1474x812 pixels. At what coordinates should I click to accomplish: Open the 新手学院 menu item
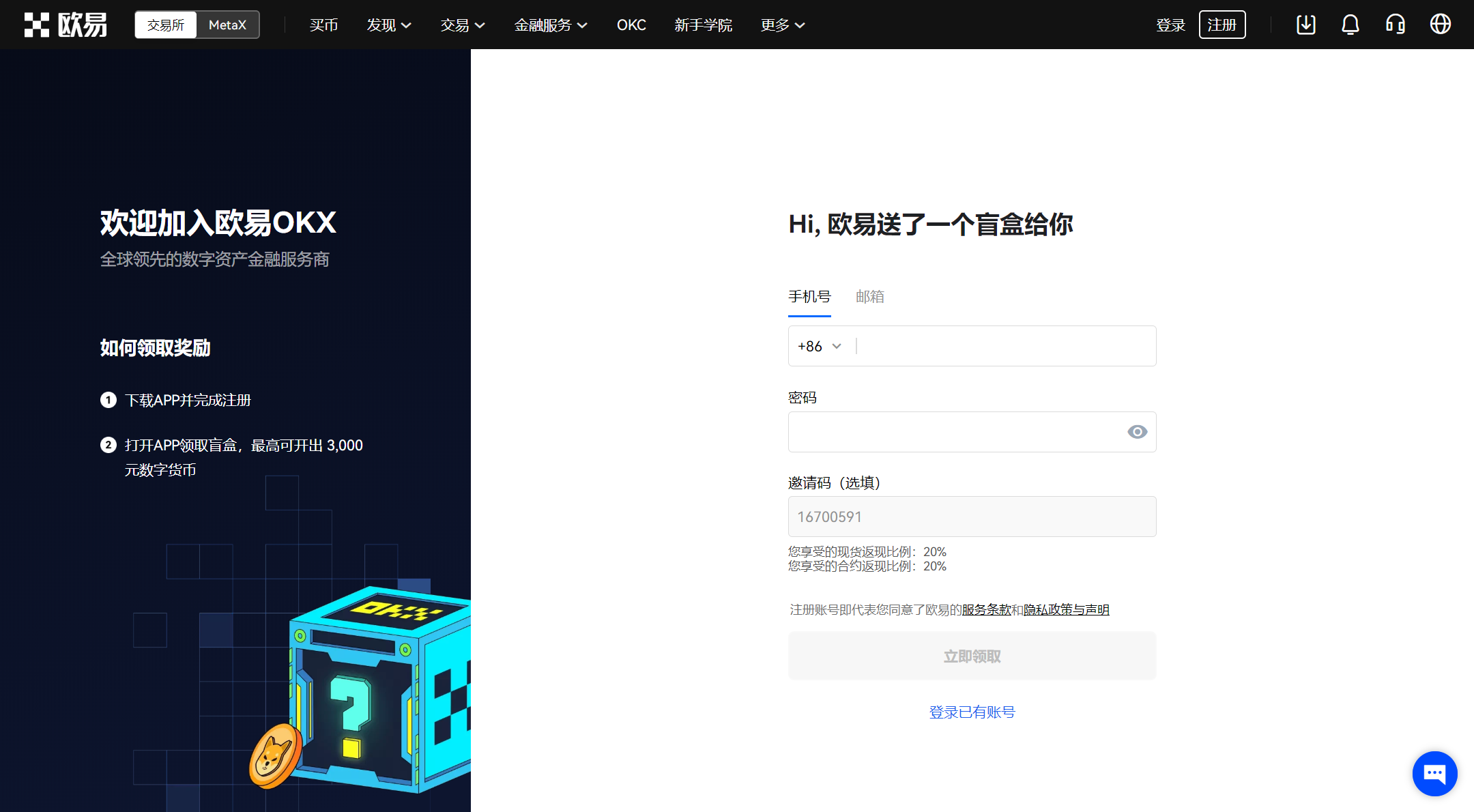point(703,25)
